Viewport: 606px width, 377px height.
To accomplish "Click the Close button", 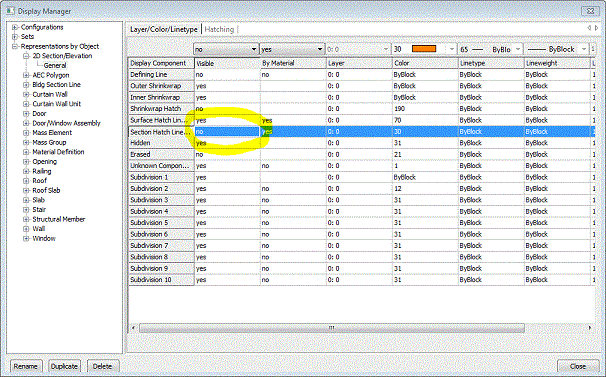I will 578,366.
